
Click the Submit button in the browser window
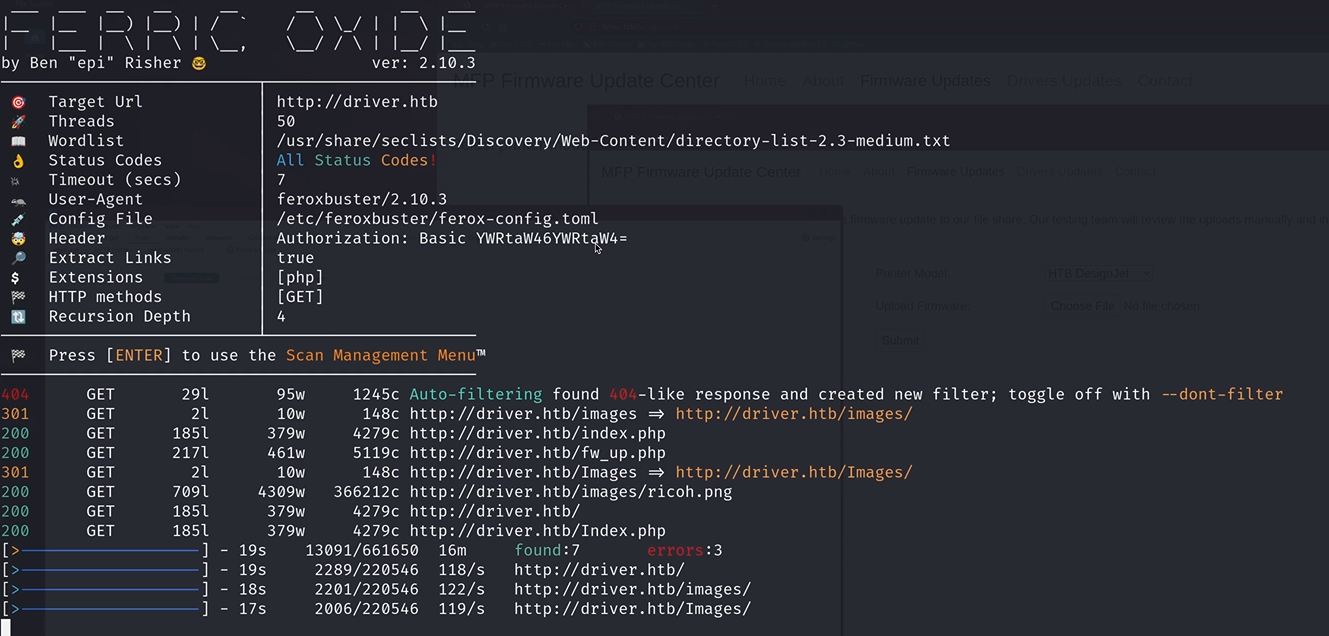[x=900, y=340]
